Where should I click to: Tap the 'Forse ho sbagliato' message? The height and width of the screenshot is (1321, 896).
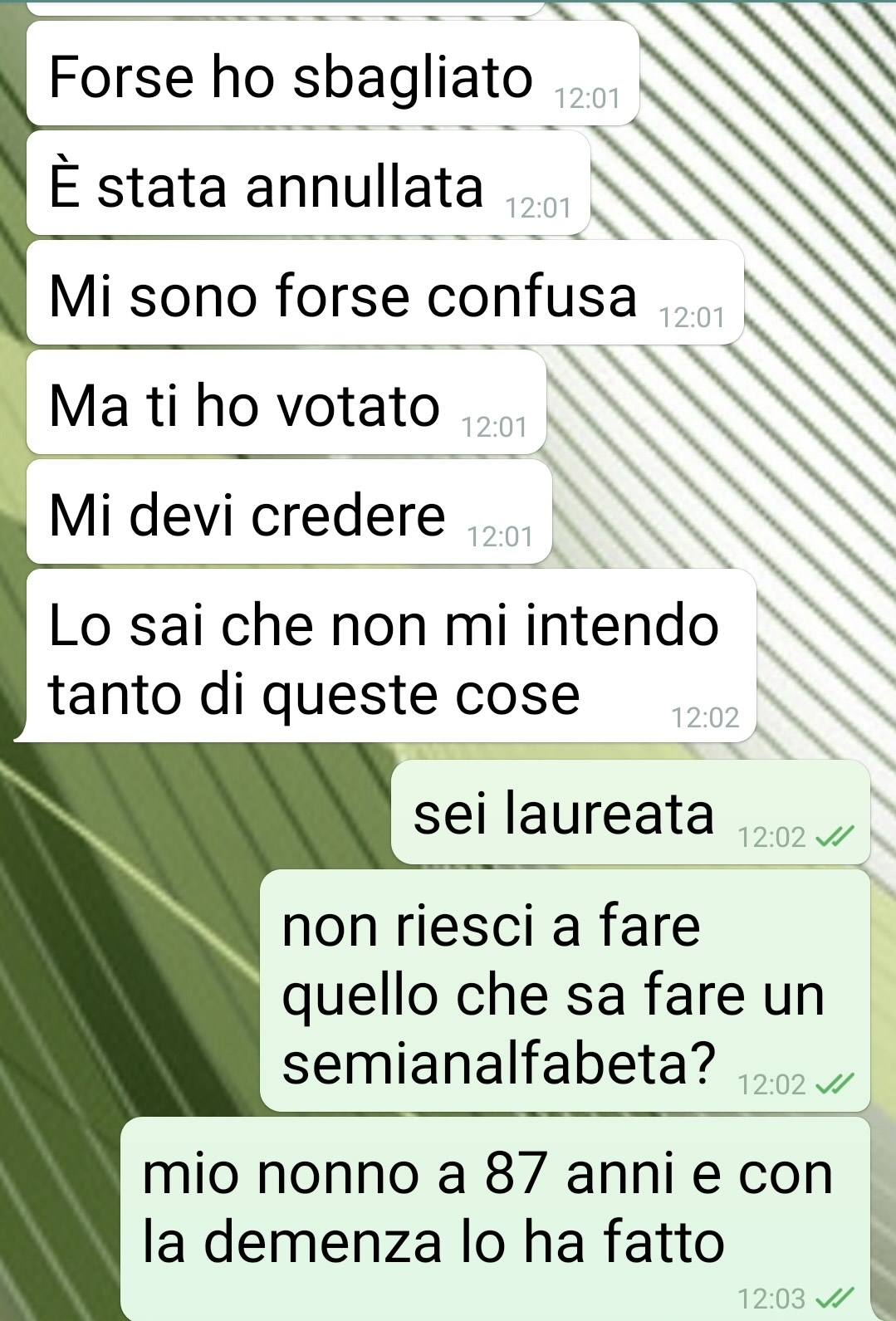point(332,73)
